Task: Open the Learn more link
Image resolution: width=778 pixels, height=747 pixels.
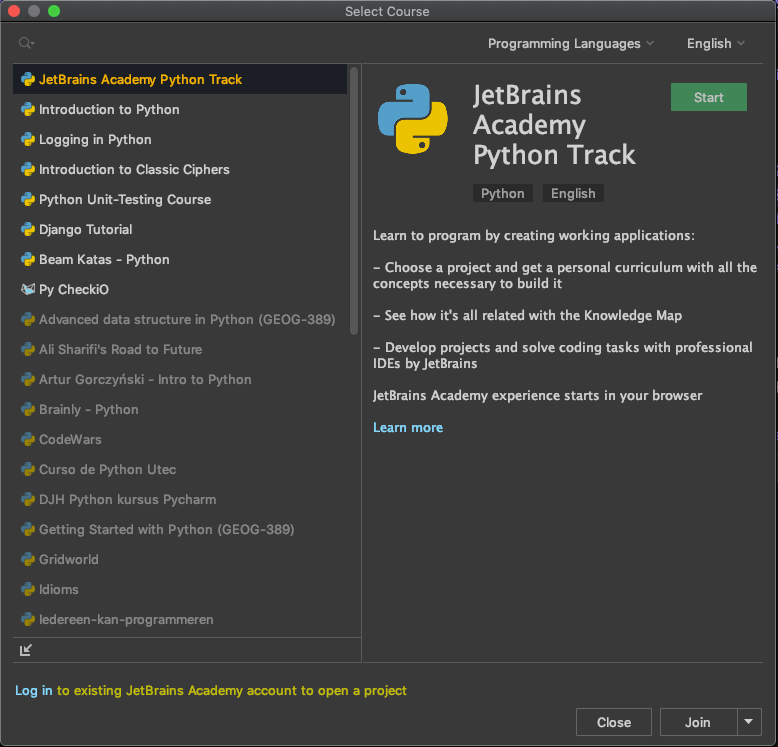Action: [408, 428]
